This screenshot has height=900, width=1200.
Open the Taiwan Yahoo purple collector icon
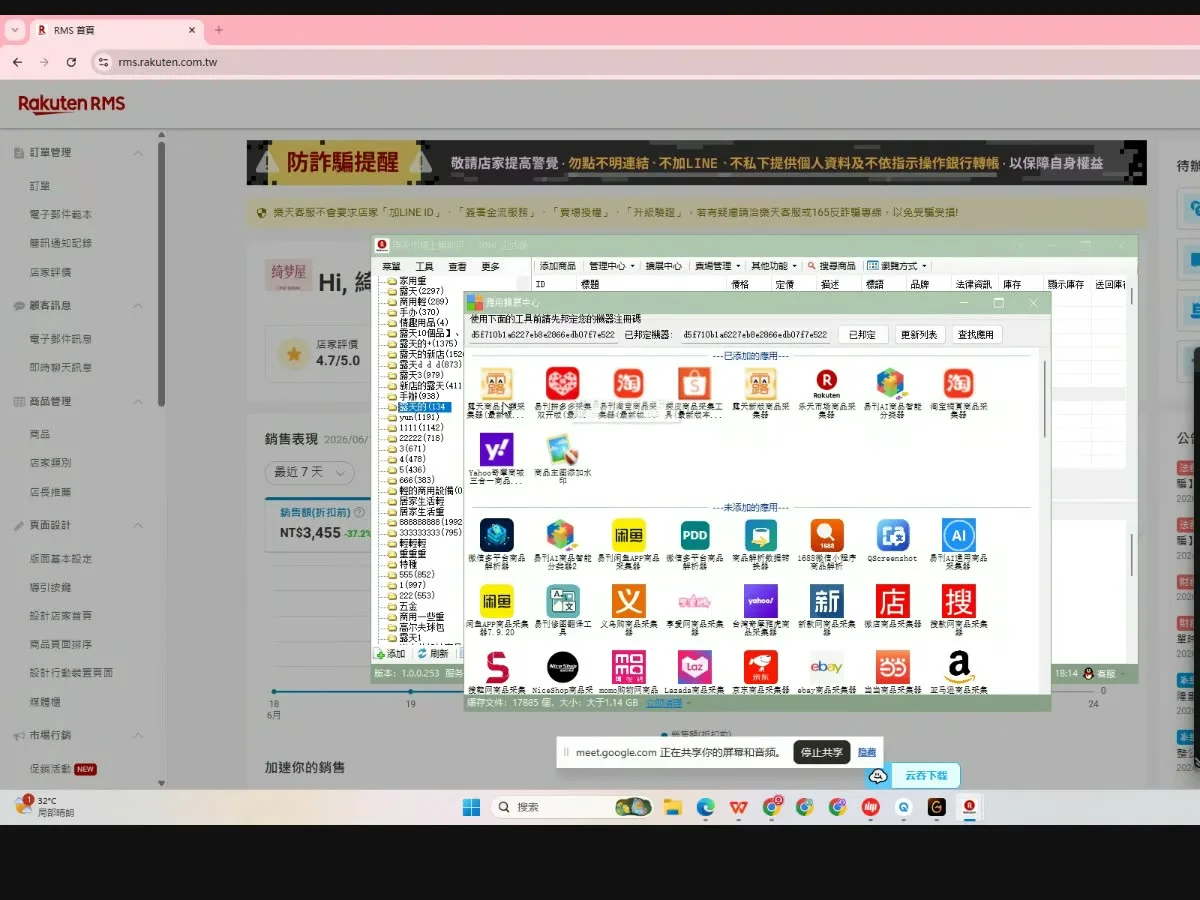pos(760,601)
